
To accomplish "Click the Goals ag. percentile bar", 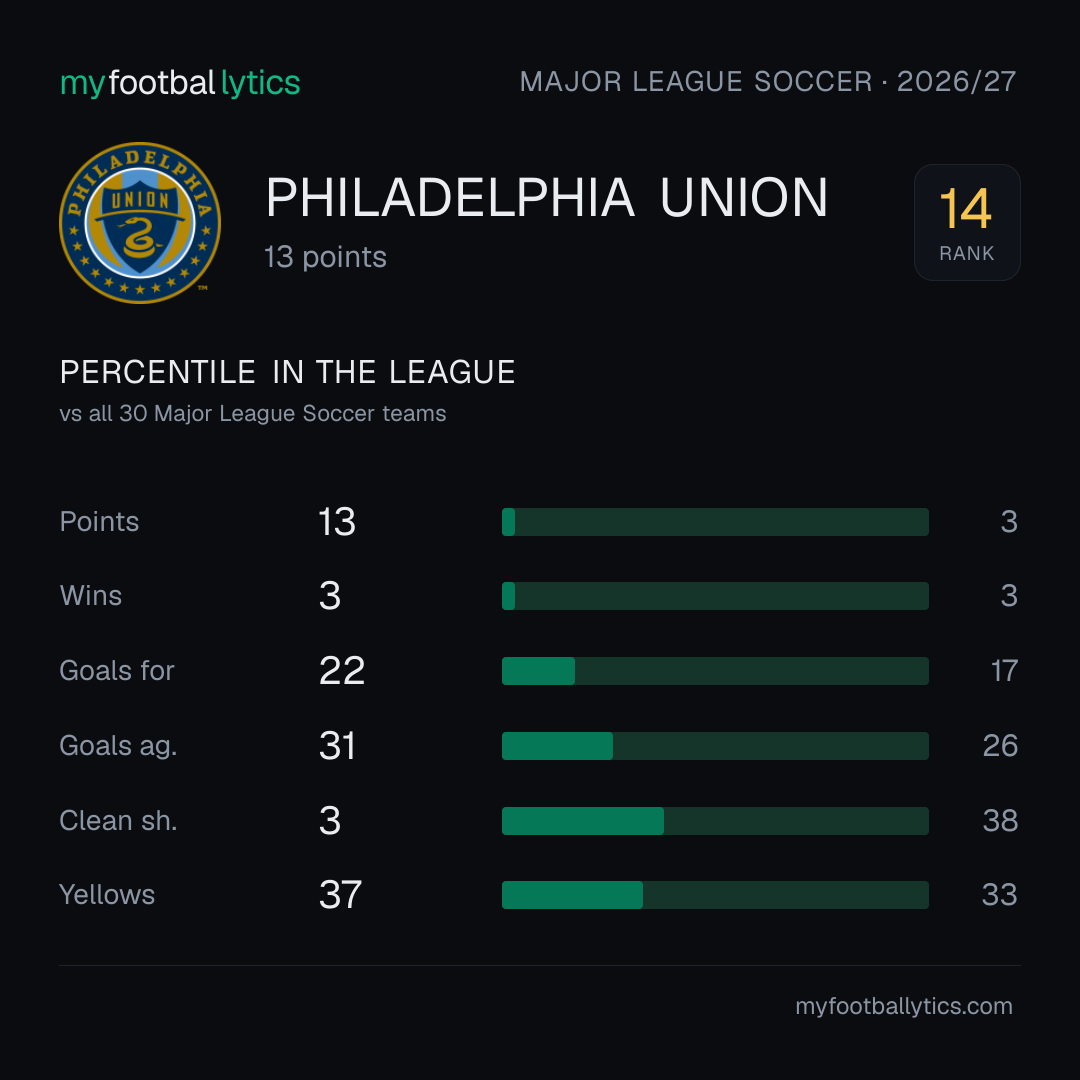I will coord(715,745).
